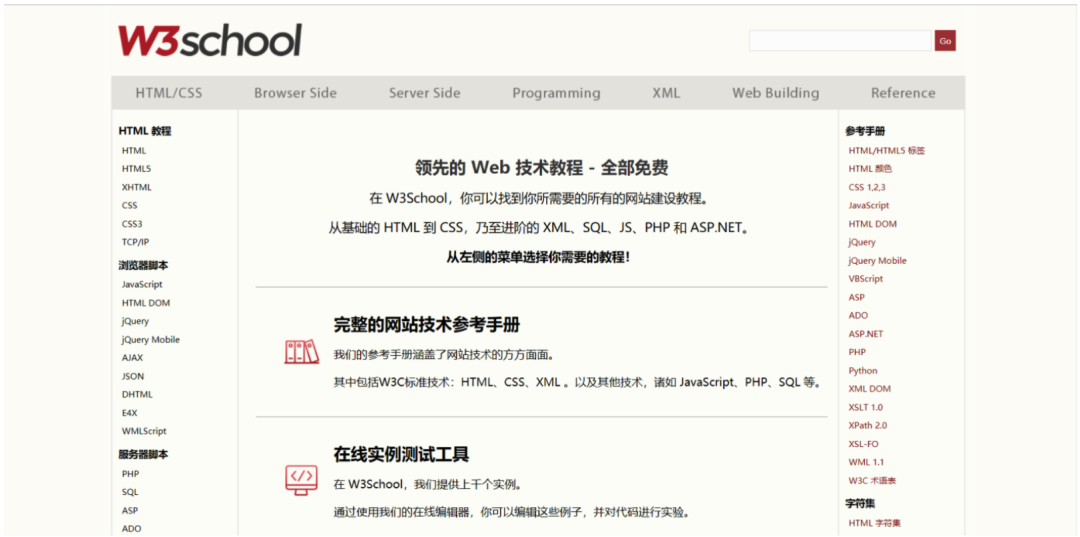This screenshot has width=1080, height=537.
Task: Open jQuery Mobile tutorial in left sidebar
Action: tap(150, 339)
